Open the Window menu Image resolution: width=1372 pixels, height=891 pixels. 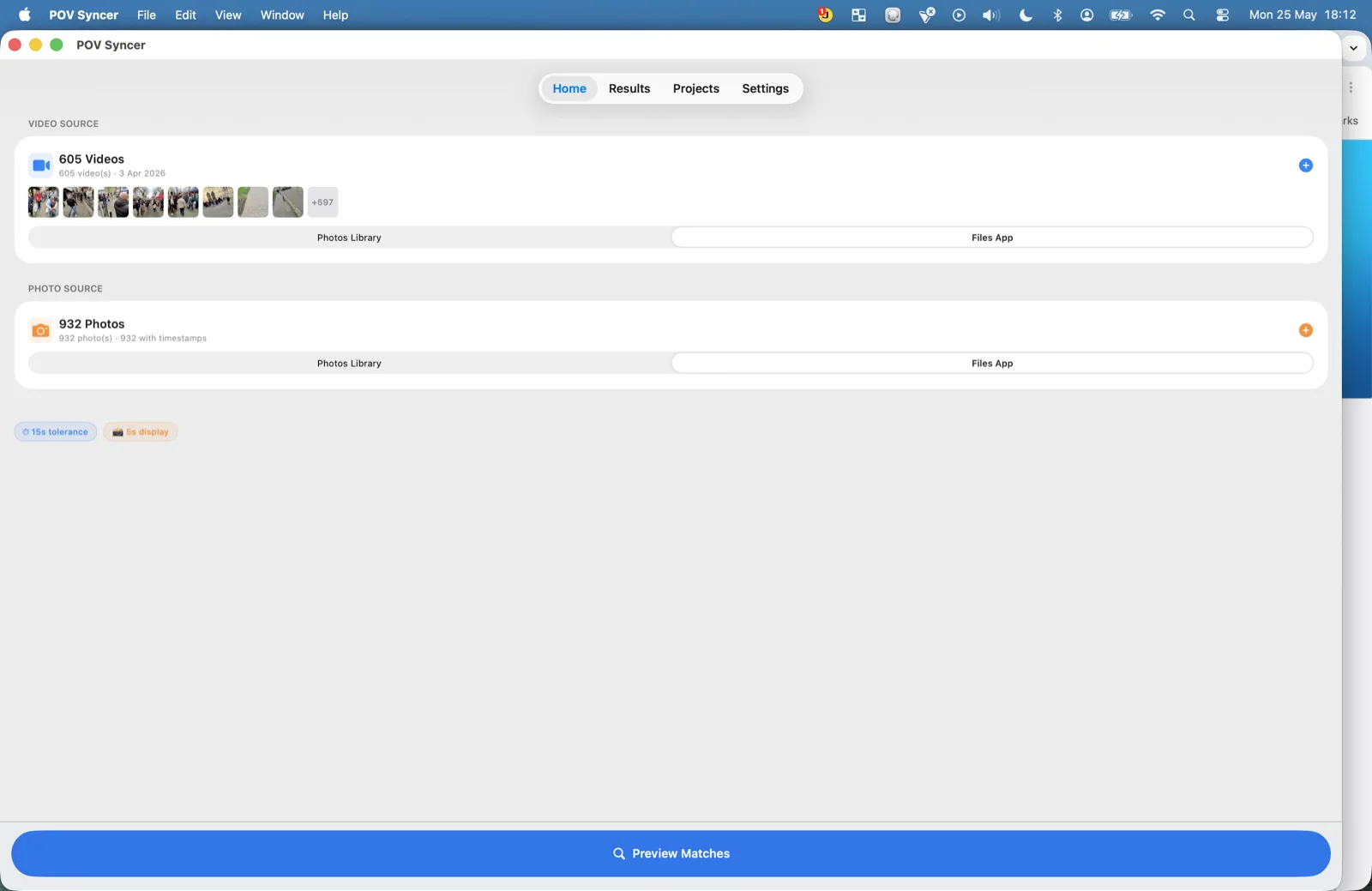[x=282, y=15]
